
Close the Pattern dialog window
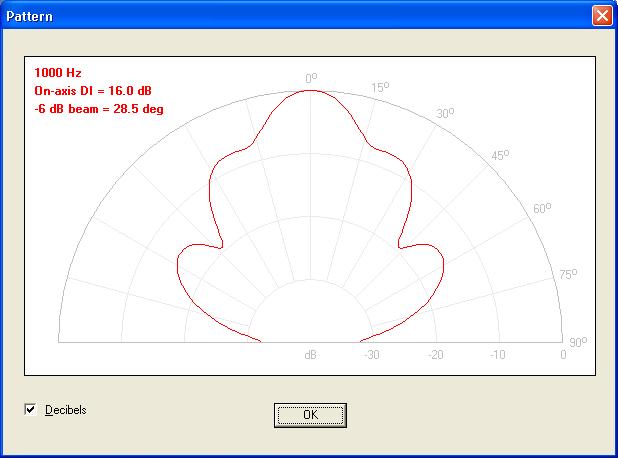point(602,16)
